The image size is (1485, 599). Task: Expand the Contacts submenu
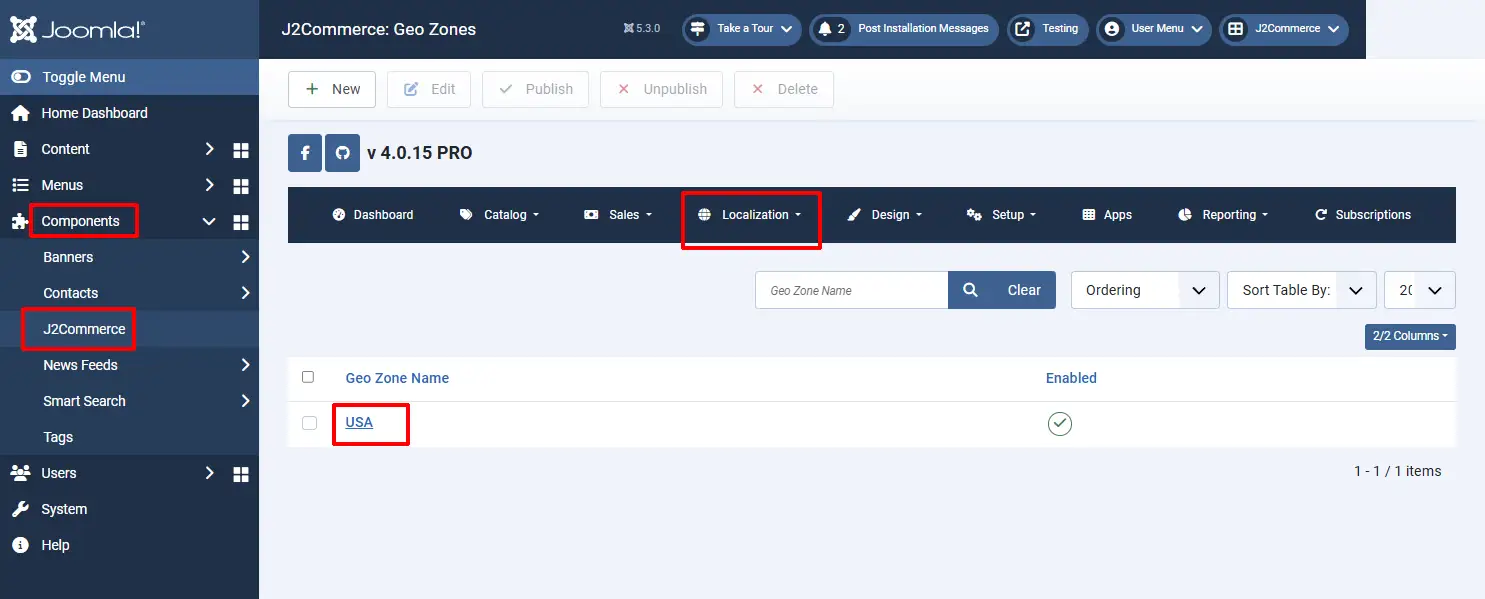[x=245, y=293]
